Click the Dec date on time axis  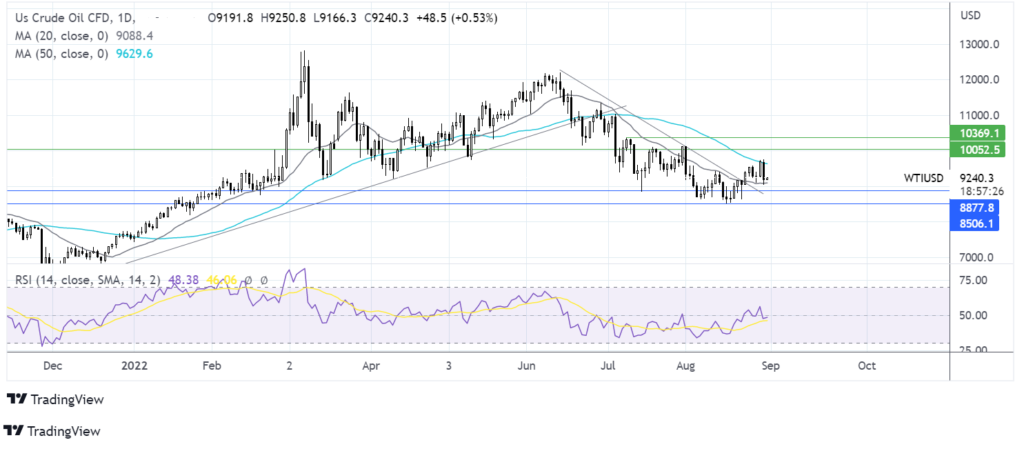click(52, 365)
